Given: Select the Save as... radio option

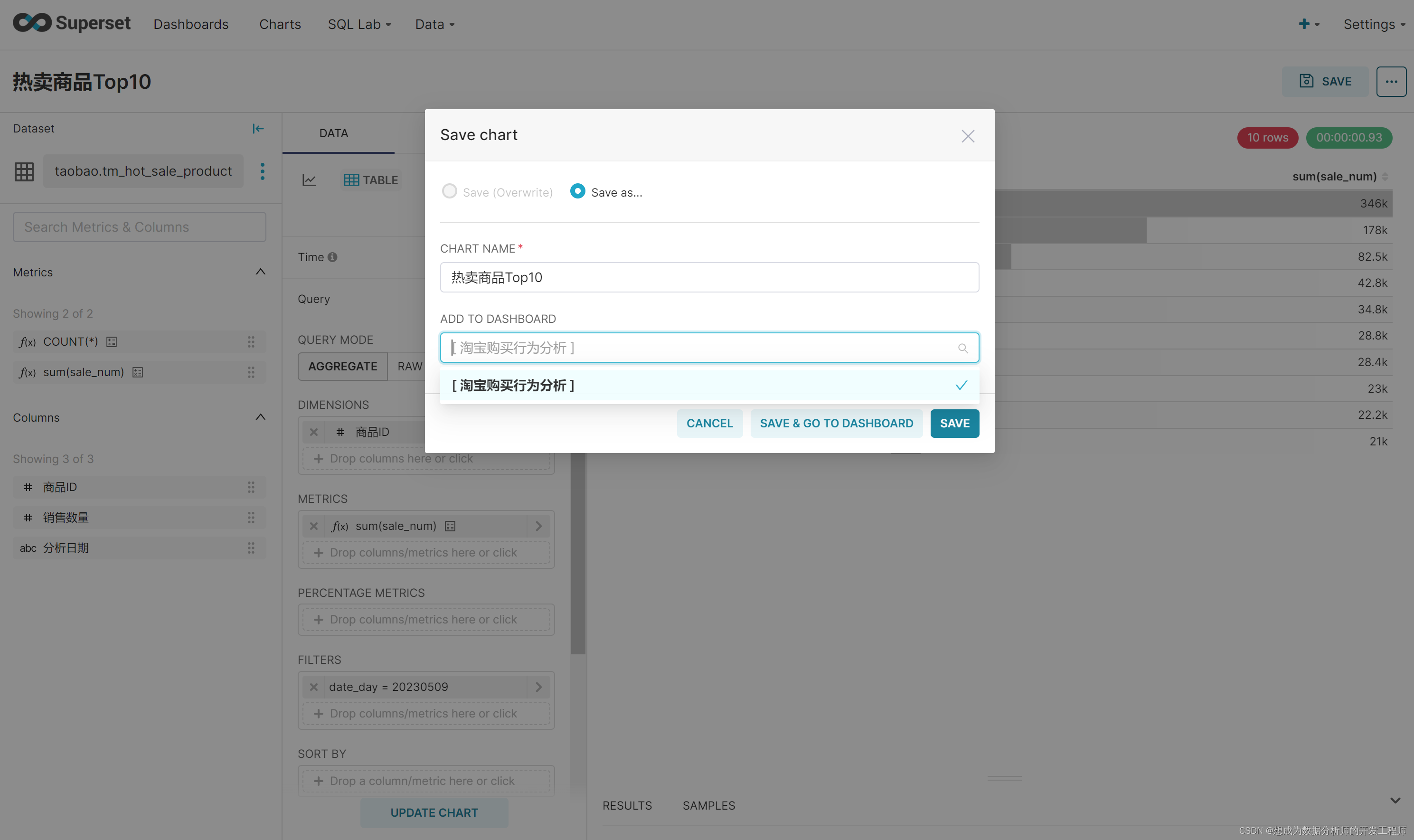Looking at the screenshot, I should 577,191.
